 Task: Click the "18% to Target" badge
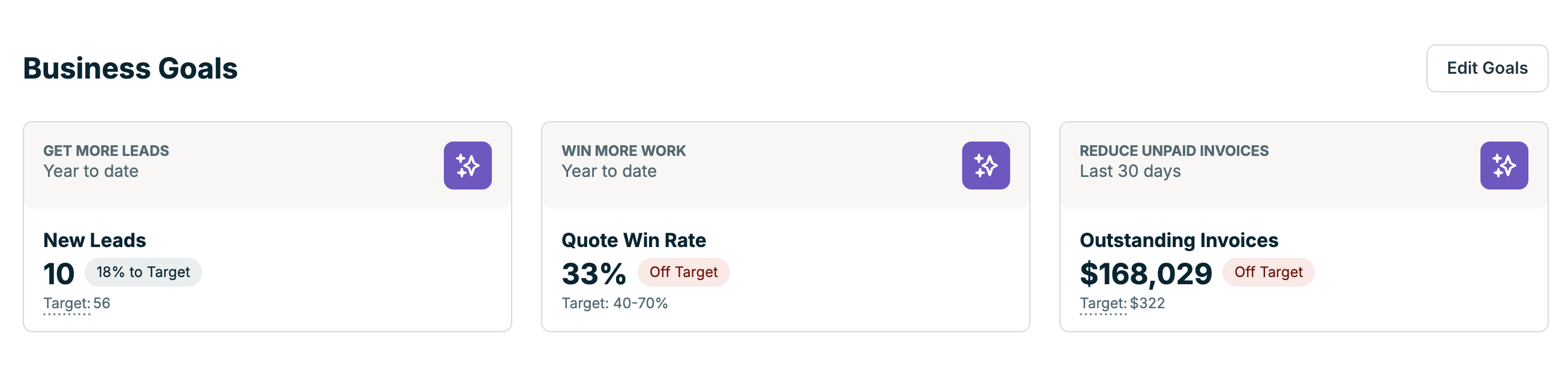143,272
